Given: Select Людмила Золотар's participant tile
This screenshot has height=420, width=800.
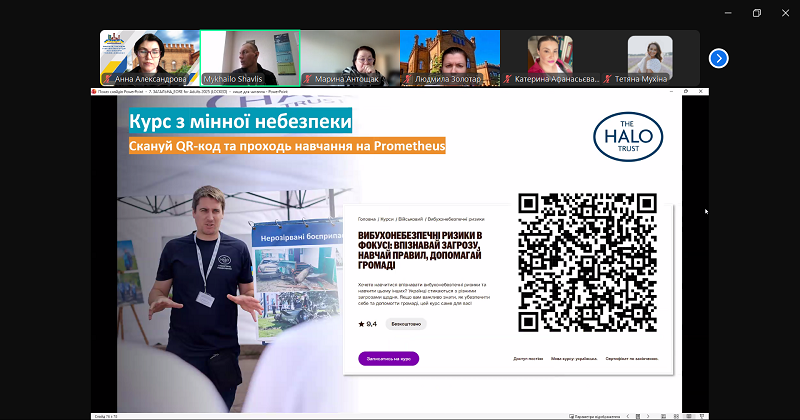Looking at the screenshot, I should click(449, 54).
